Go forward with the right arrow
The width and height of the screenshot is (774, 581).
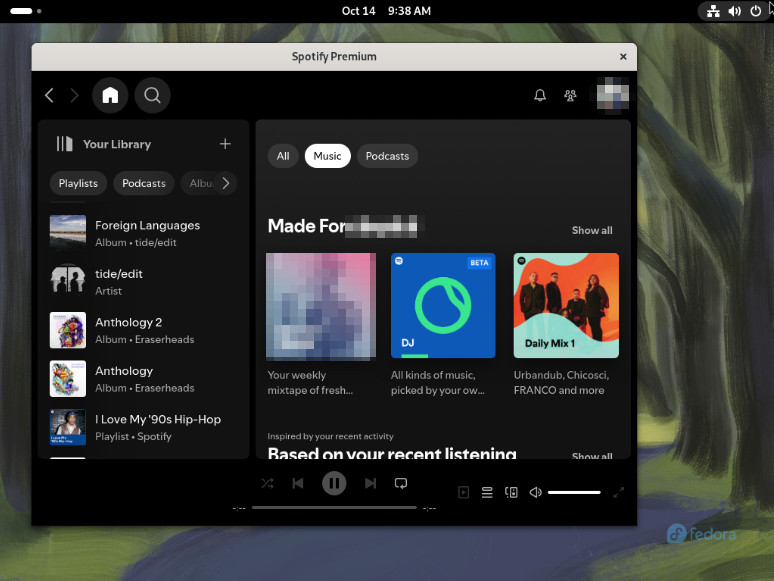[x=74, y=95]
